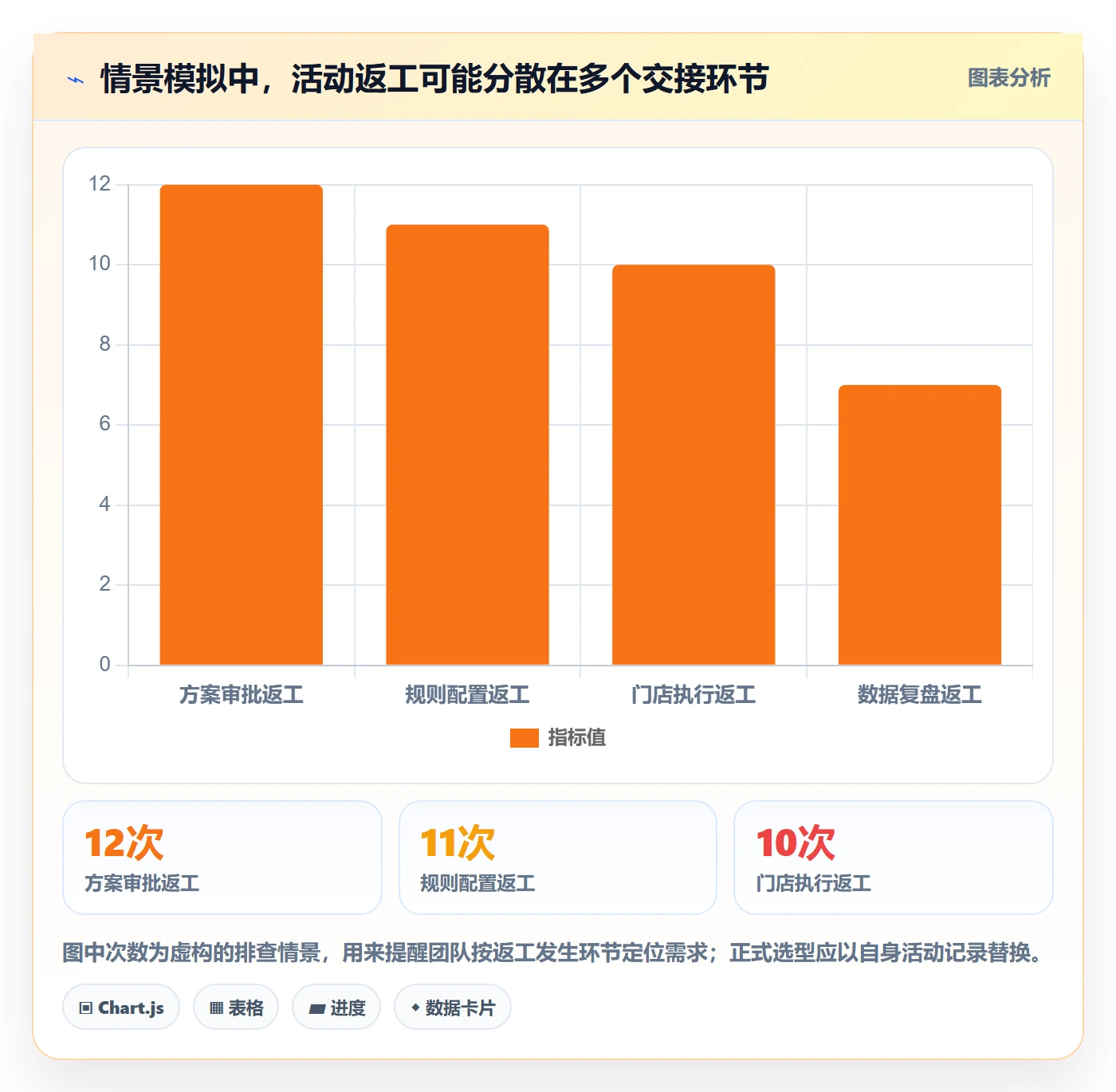Click the y-axis value 6
The width and height of the screenshot is (1116, 1092).
click(x=104, y=424)
